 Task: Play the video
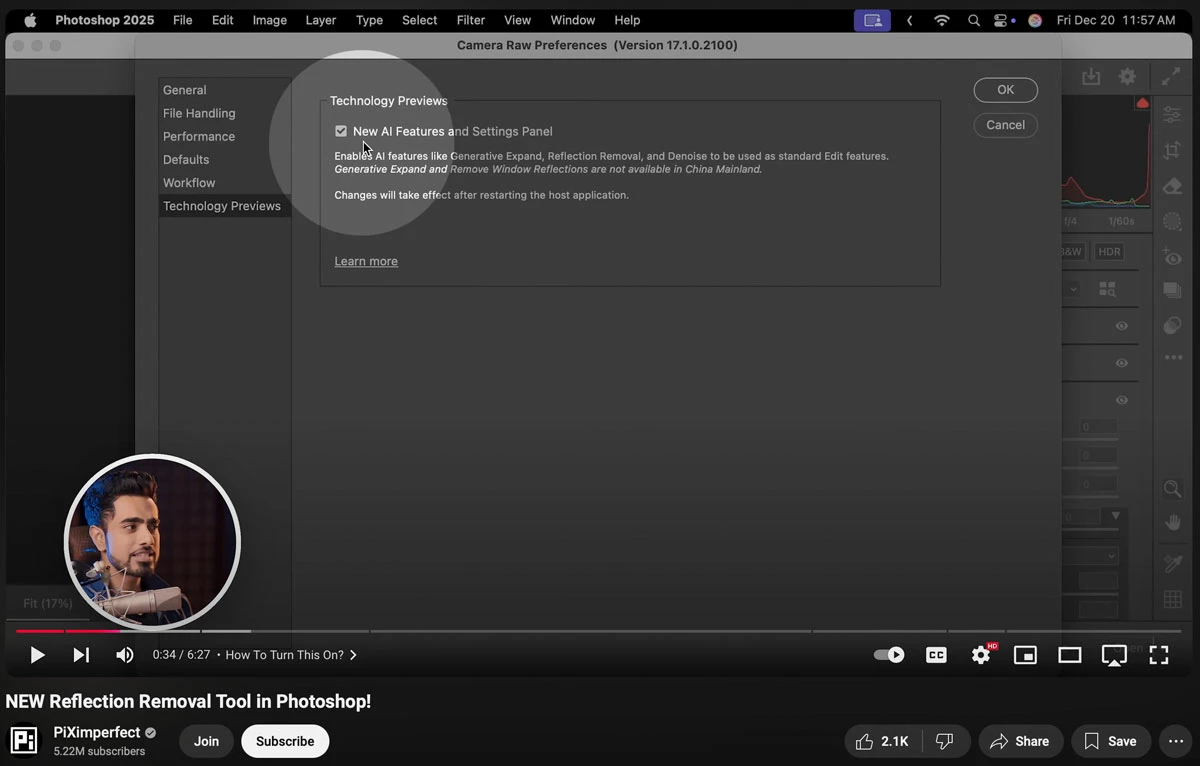point(37,655)
